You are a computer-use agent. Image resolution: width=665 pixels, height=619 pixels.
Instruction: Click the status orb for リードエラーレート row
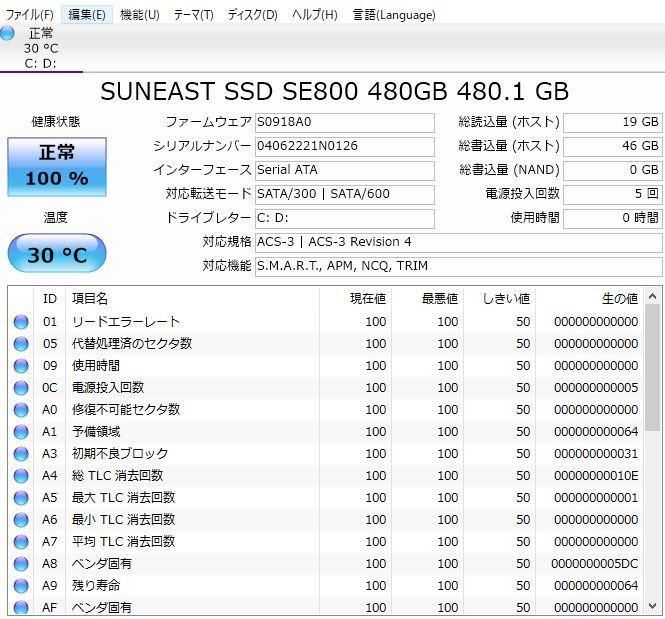(x=21, y=322)
